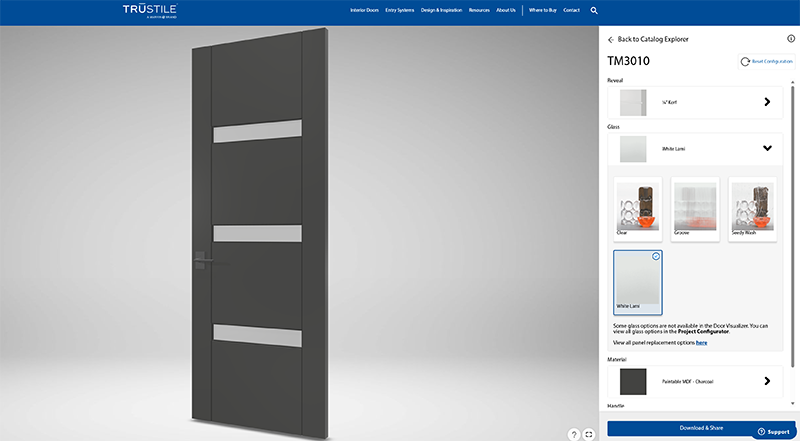800x441 pixels.
Task: Click the Charcoal material color swatch
Action: pyautogui.click(x=633, y=381)
